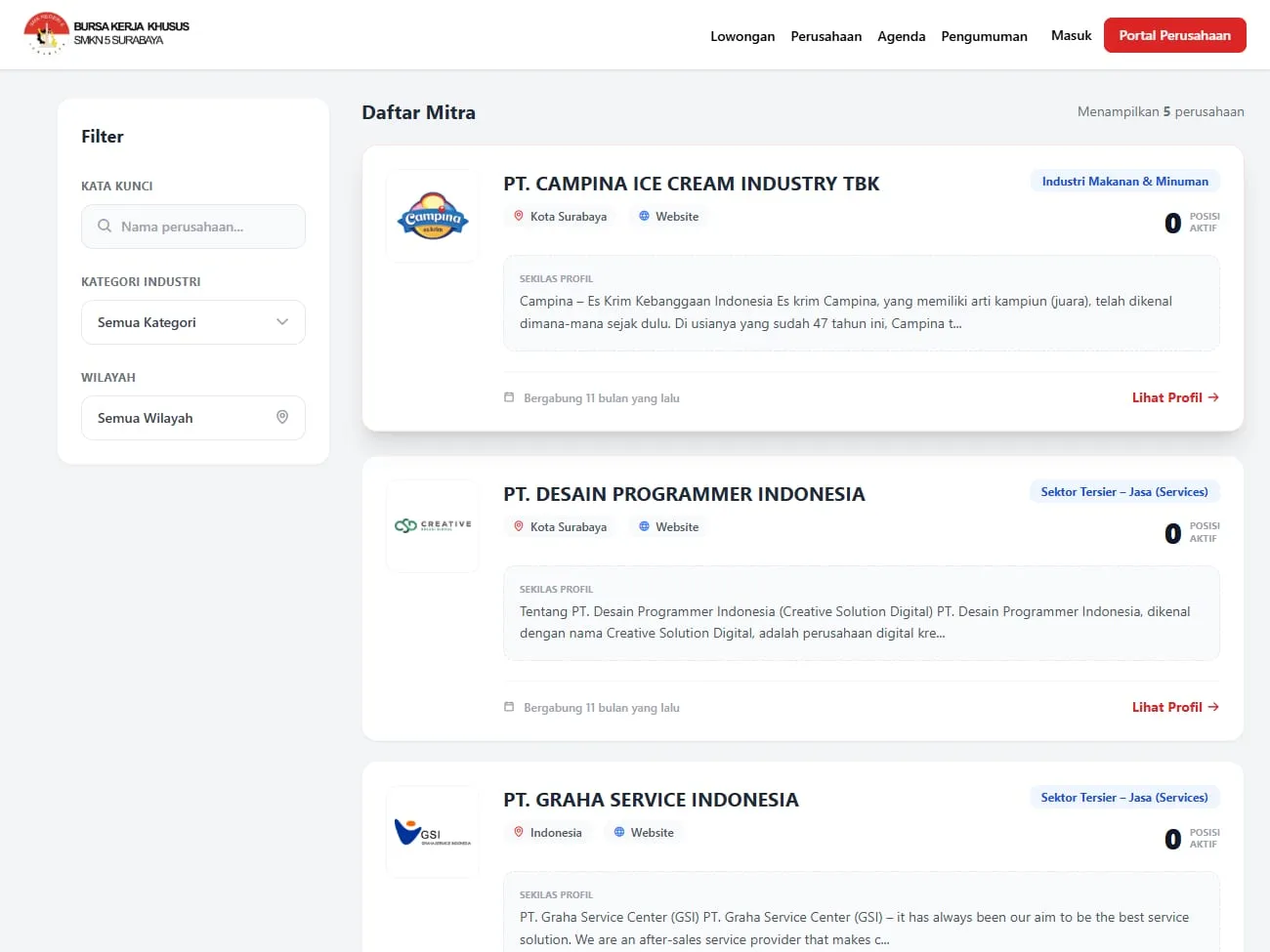Open the Lowongan menu
The width and height of the screenshot is (1270, 952).
click(742, 36)
